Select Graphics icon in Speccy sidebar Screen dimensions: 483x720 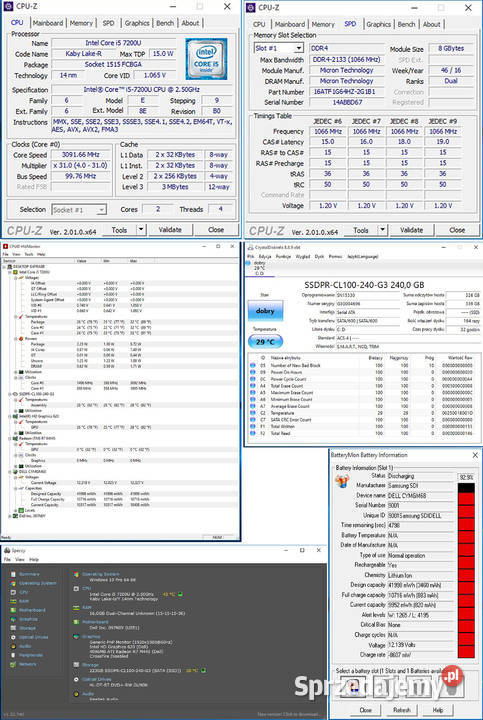[13, 619]
